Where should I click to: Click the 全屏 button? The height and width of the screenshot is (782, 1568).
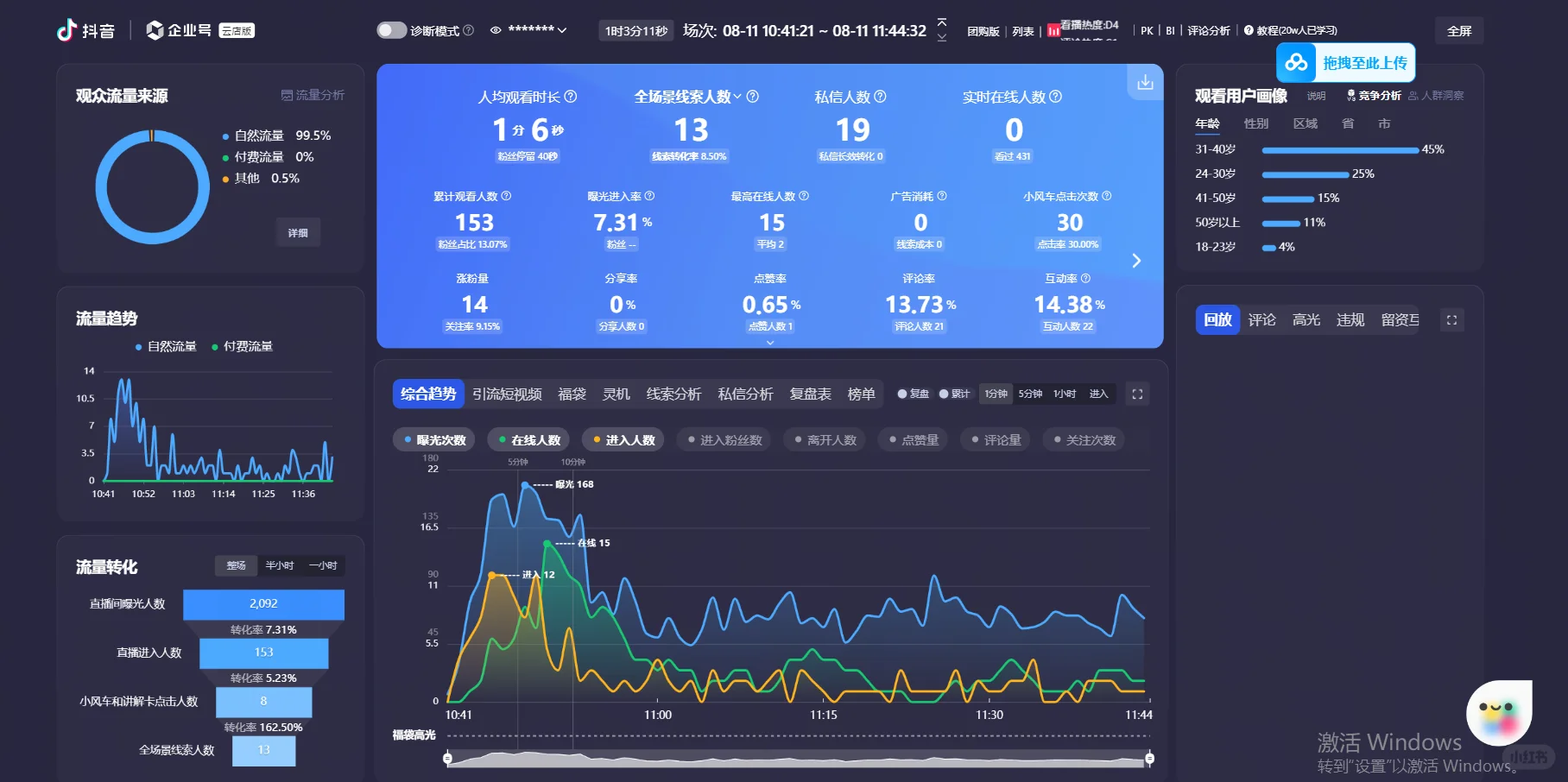[x=1459, y=31]
